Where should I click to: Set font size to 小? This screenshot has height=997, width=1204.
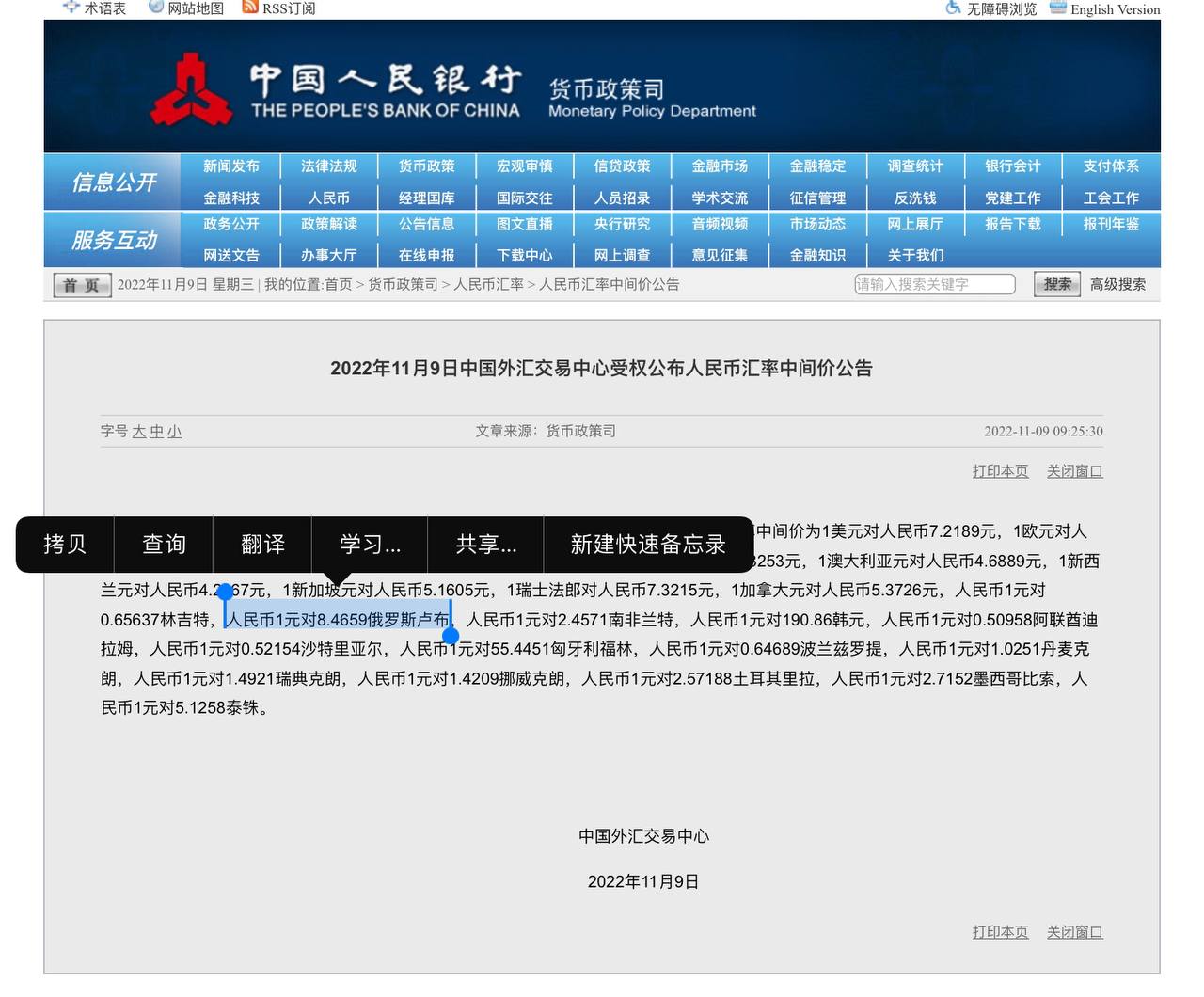tap(174, 431)
